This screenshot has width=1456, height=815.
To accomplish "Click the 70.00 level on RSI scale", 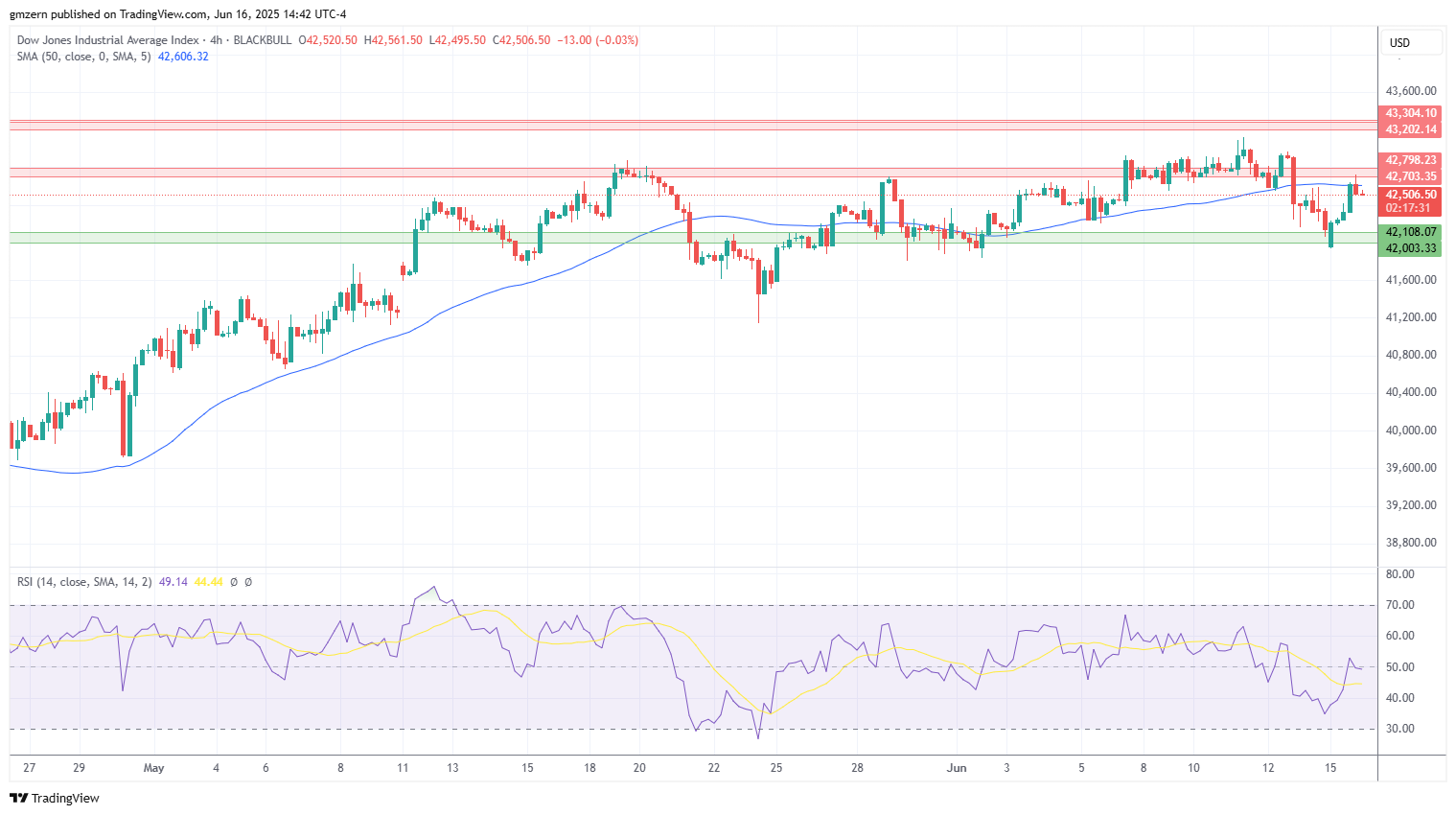I will [1400, 605].
